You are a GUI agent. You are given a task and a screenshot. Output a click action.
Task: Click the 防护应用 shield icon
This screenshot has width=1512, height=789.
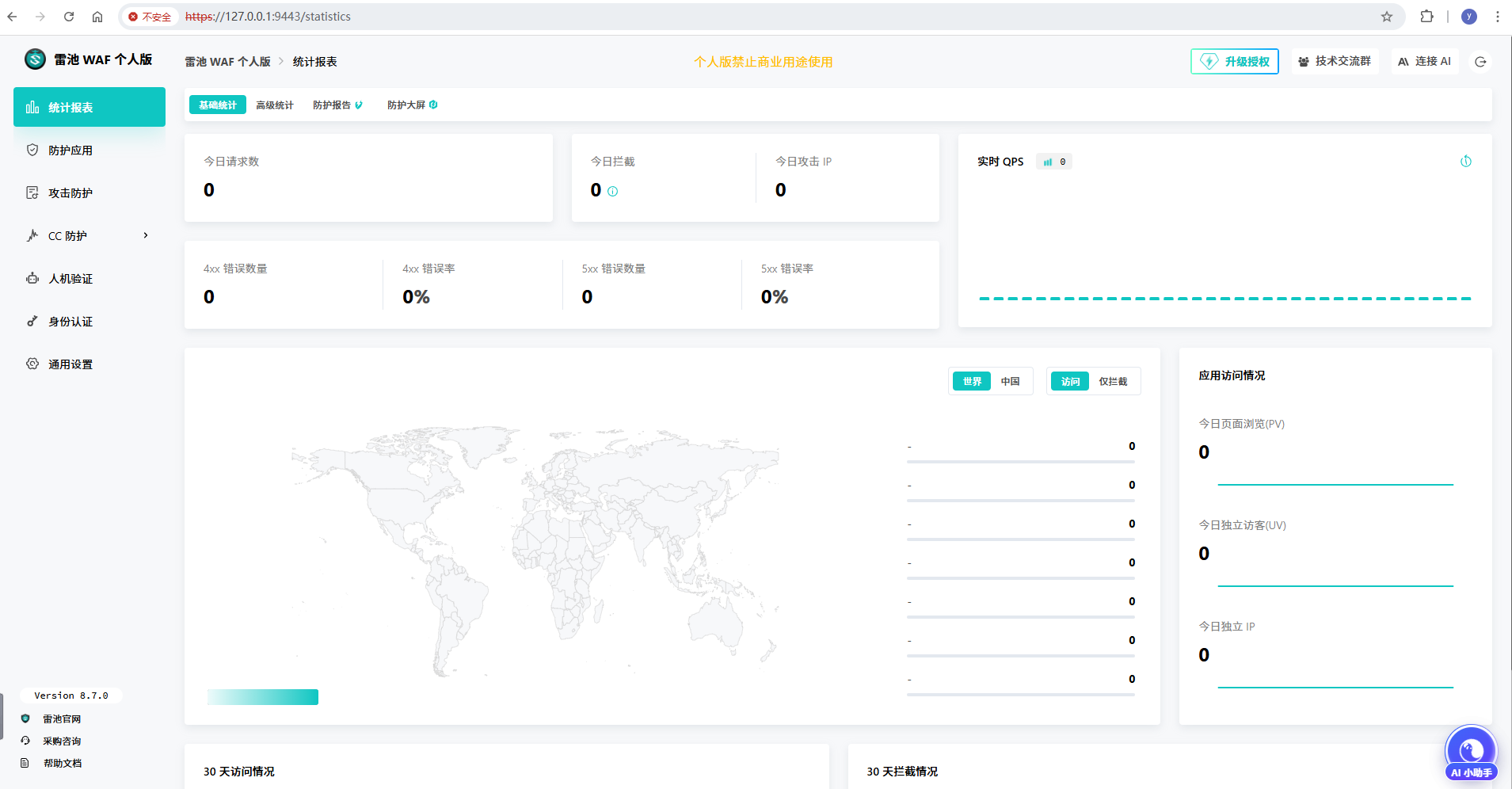pyautogui.click(x=32, y=150)
